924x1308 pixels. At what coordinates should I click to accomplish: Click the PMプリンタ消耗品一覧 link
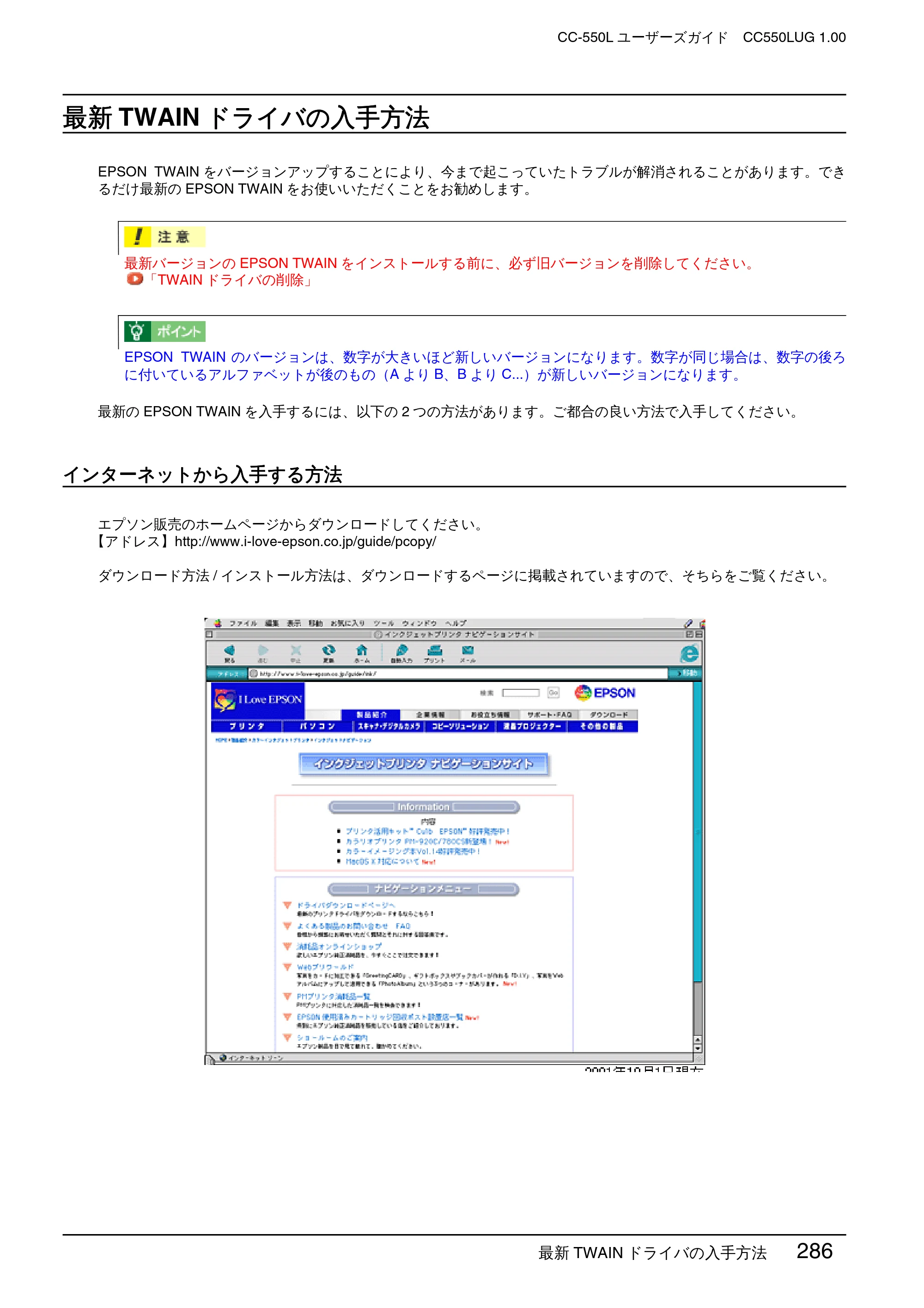pyautogui.click(x=333, y=997)
